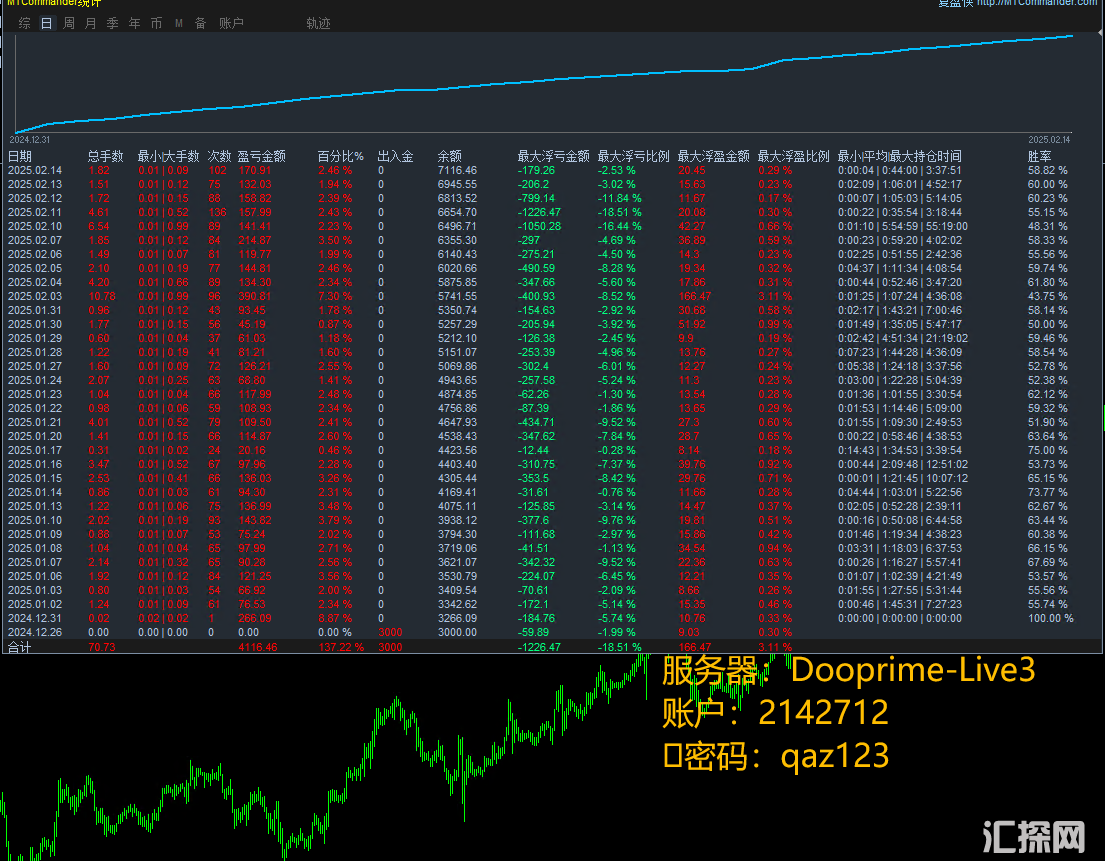Click the 百分比% column header
The image size is (1105, 861).
click(x=340, y=156)
